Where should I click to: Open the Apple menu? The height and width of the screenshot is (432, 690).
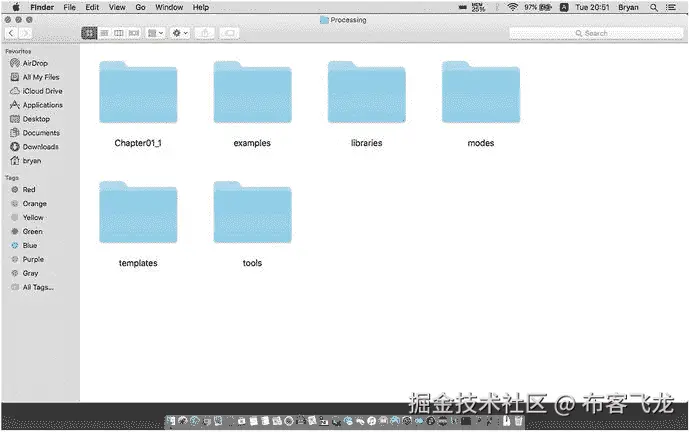point(16,7)
